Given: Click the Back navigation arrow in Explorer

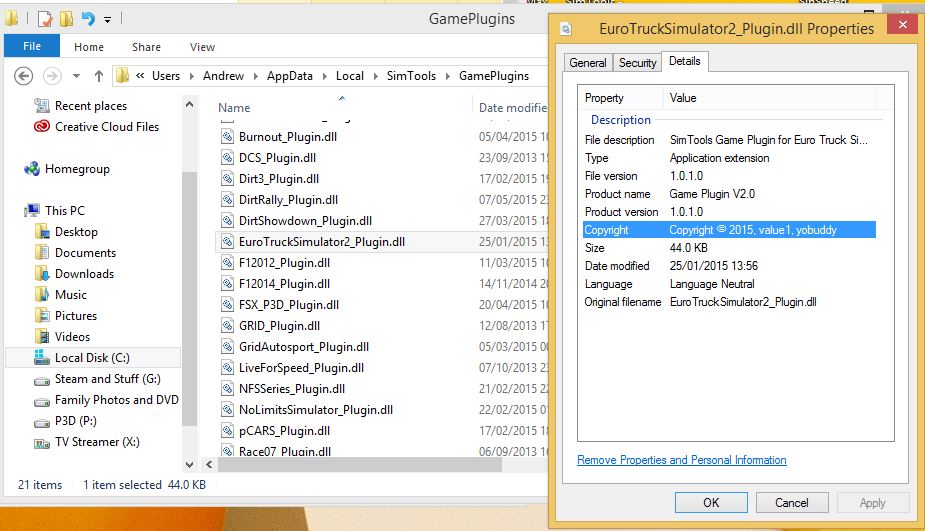Looking at the screenshot, I should click(x=24, y=76).
